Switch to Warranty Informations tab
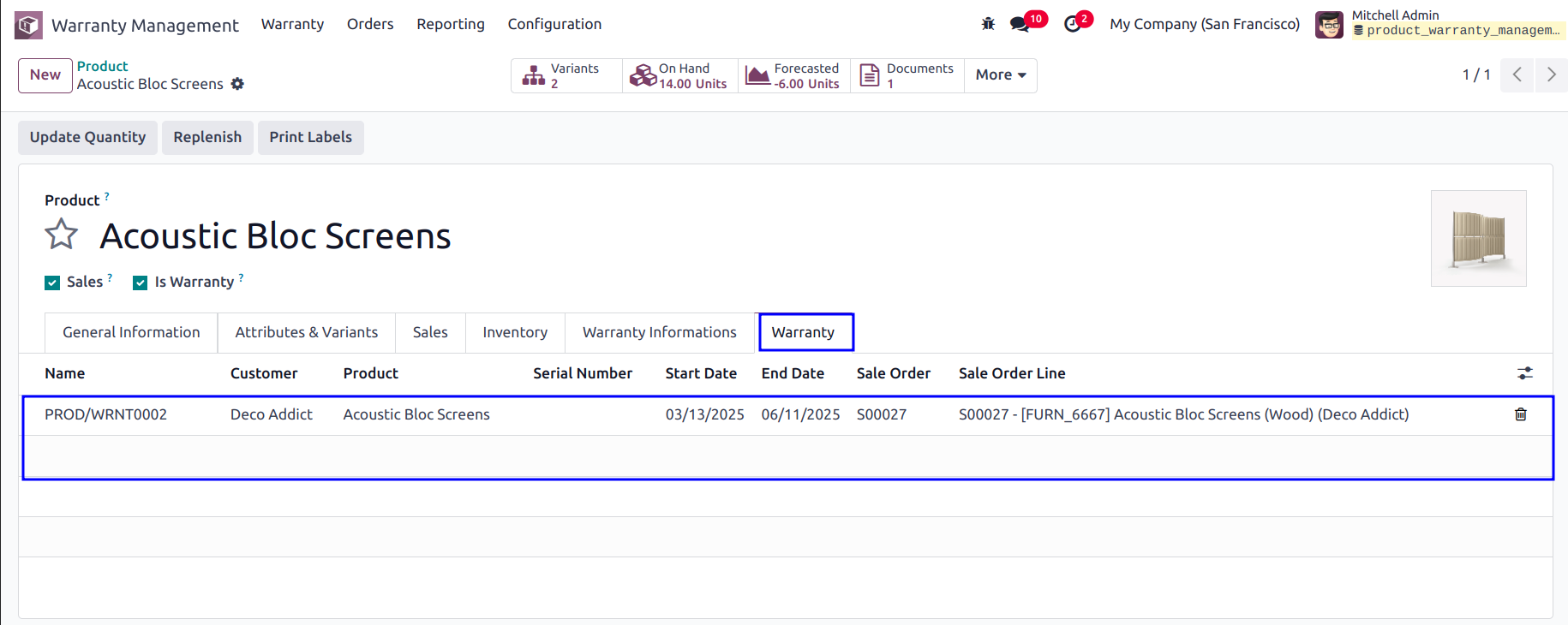 click(660, 332)
